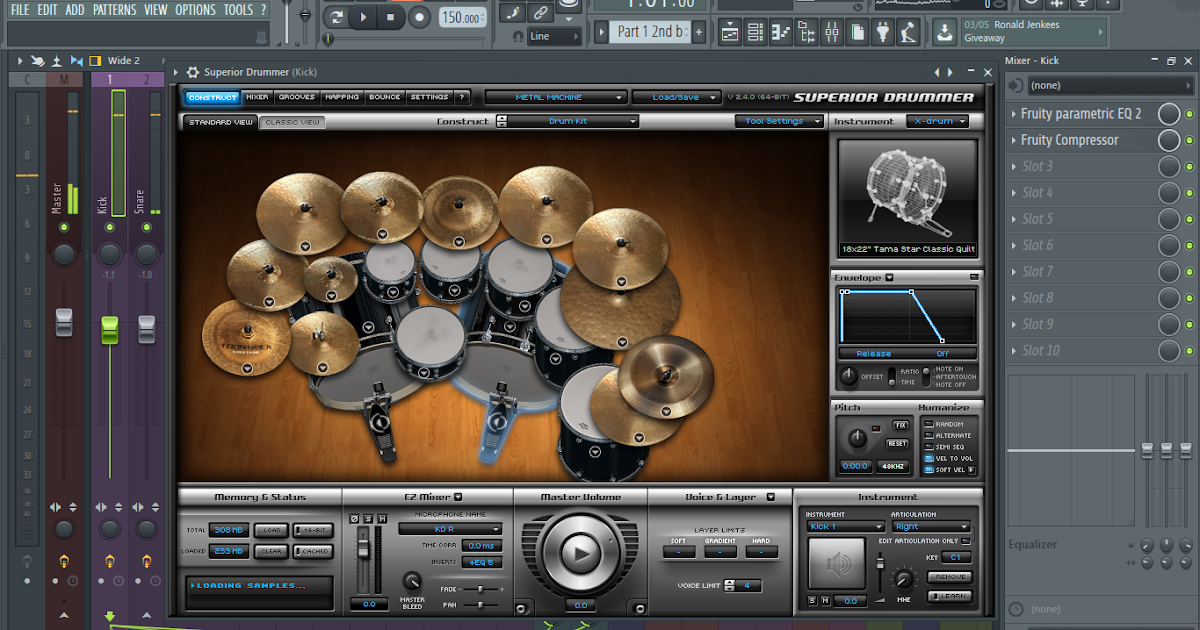Mute the instrument in Instrument panel

coord(825,600)
